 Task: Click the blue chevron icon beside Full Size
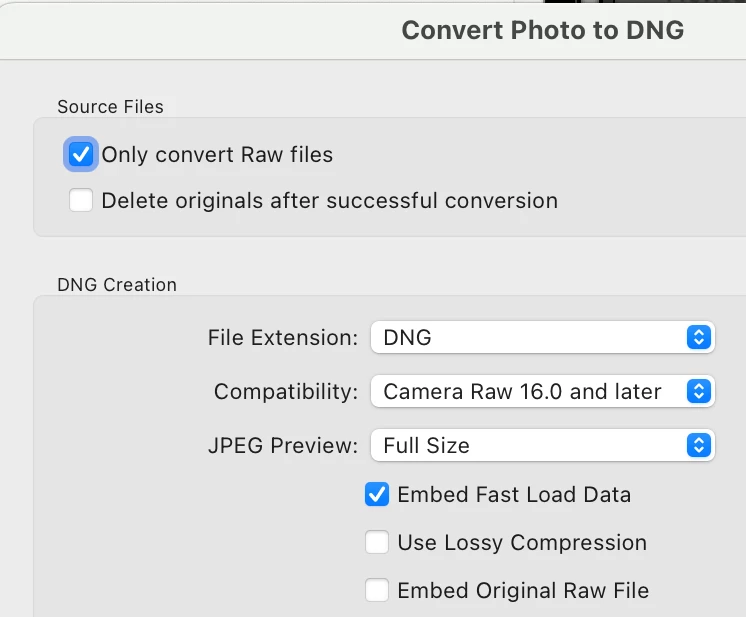pyautogui.click(x=699, y=445)
